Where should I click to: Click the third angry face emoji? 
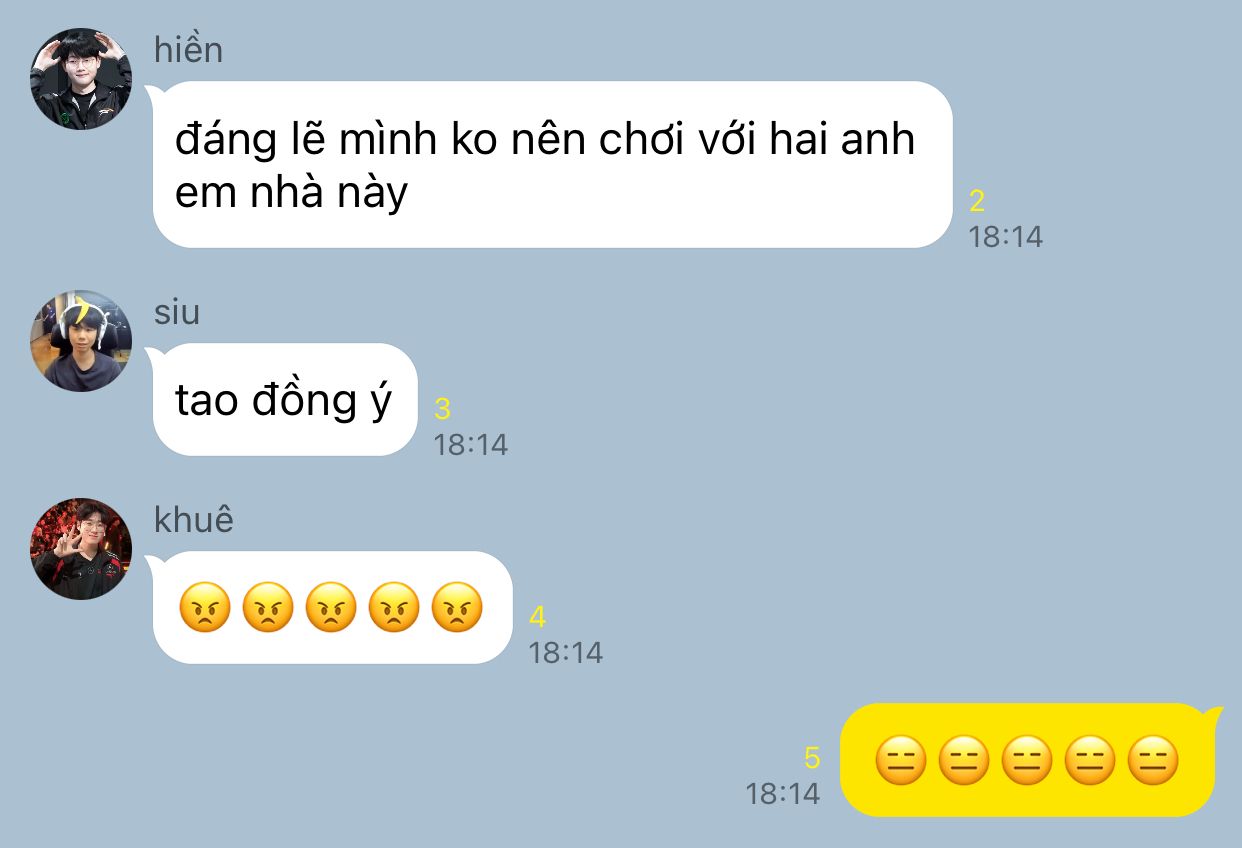331,608
